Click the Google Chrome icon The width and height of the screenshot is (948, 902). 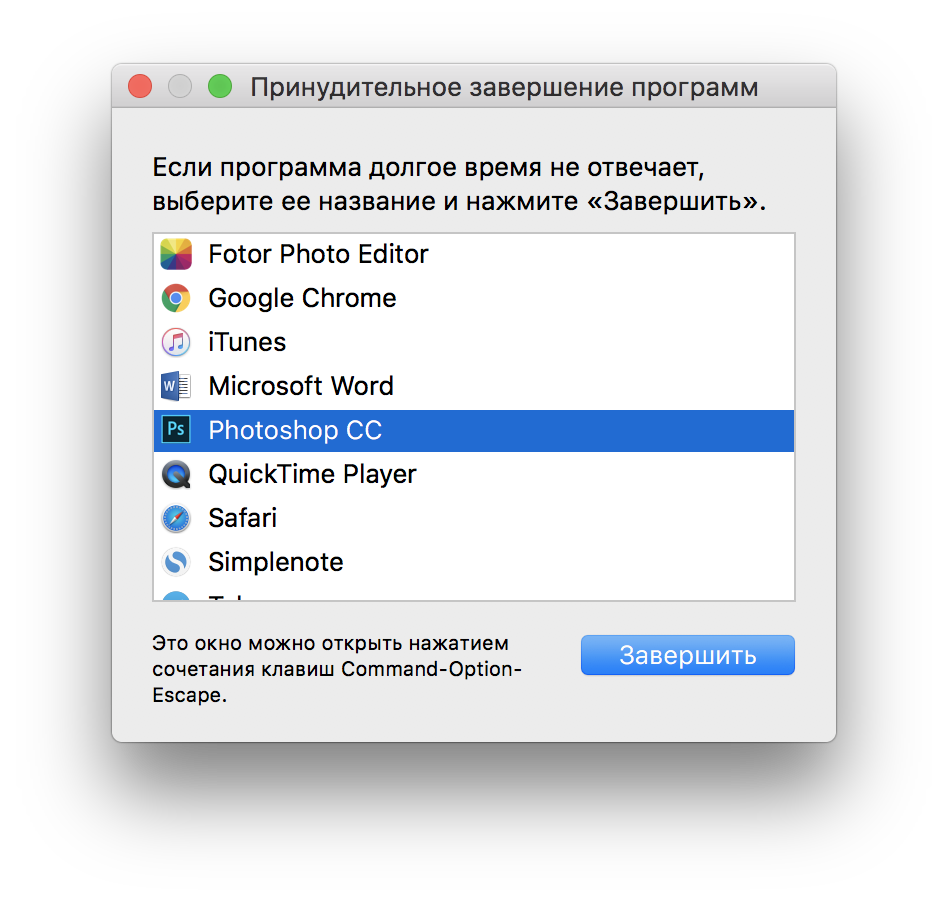click(176, 298)
